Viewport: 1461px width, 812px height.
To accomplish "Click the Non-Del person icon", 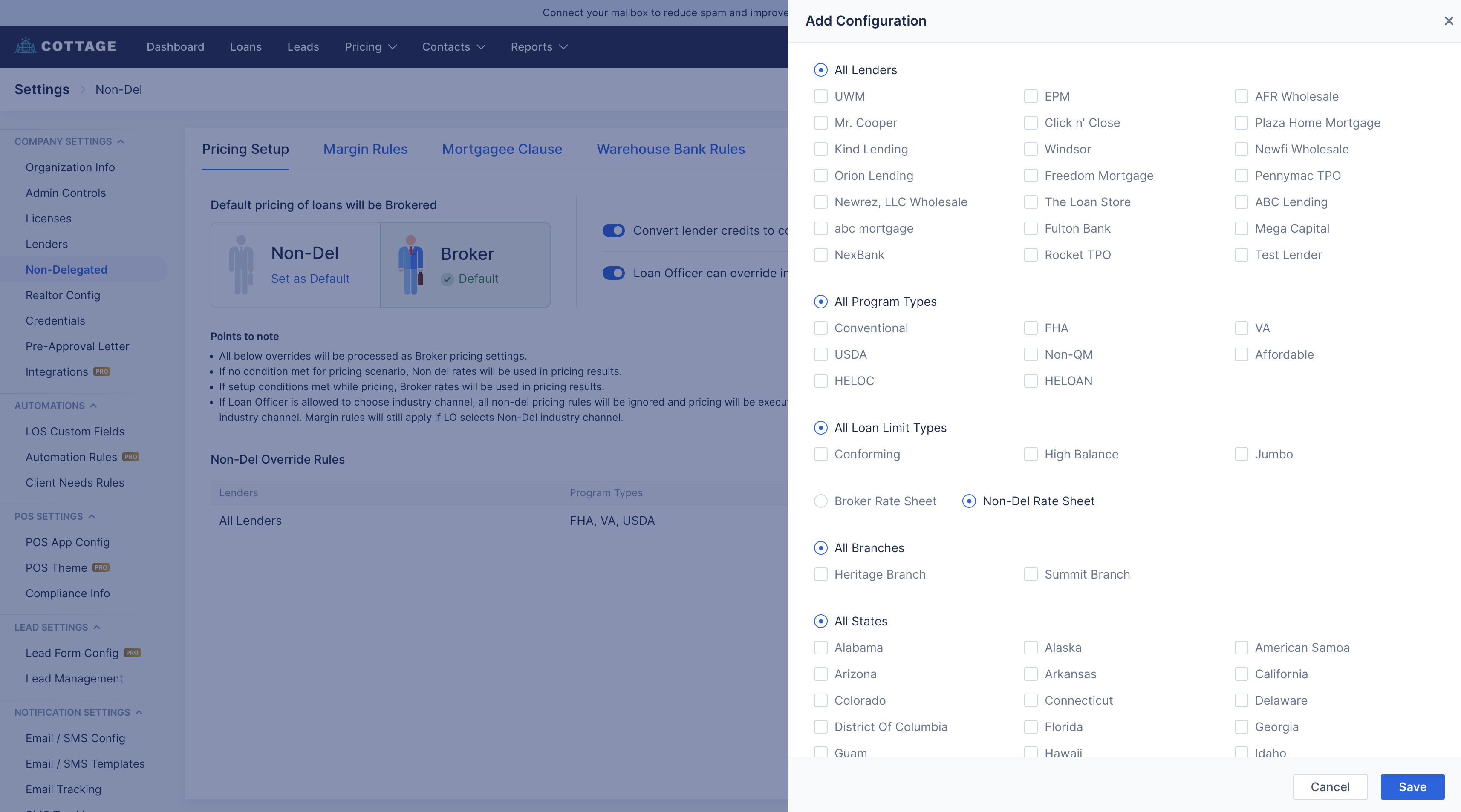I will [x=241, y=265].
